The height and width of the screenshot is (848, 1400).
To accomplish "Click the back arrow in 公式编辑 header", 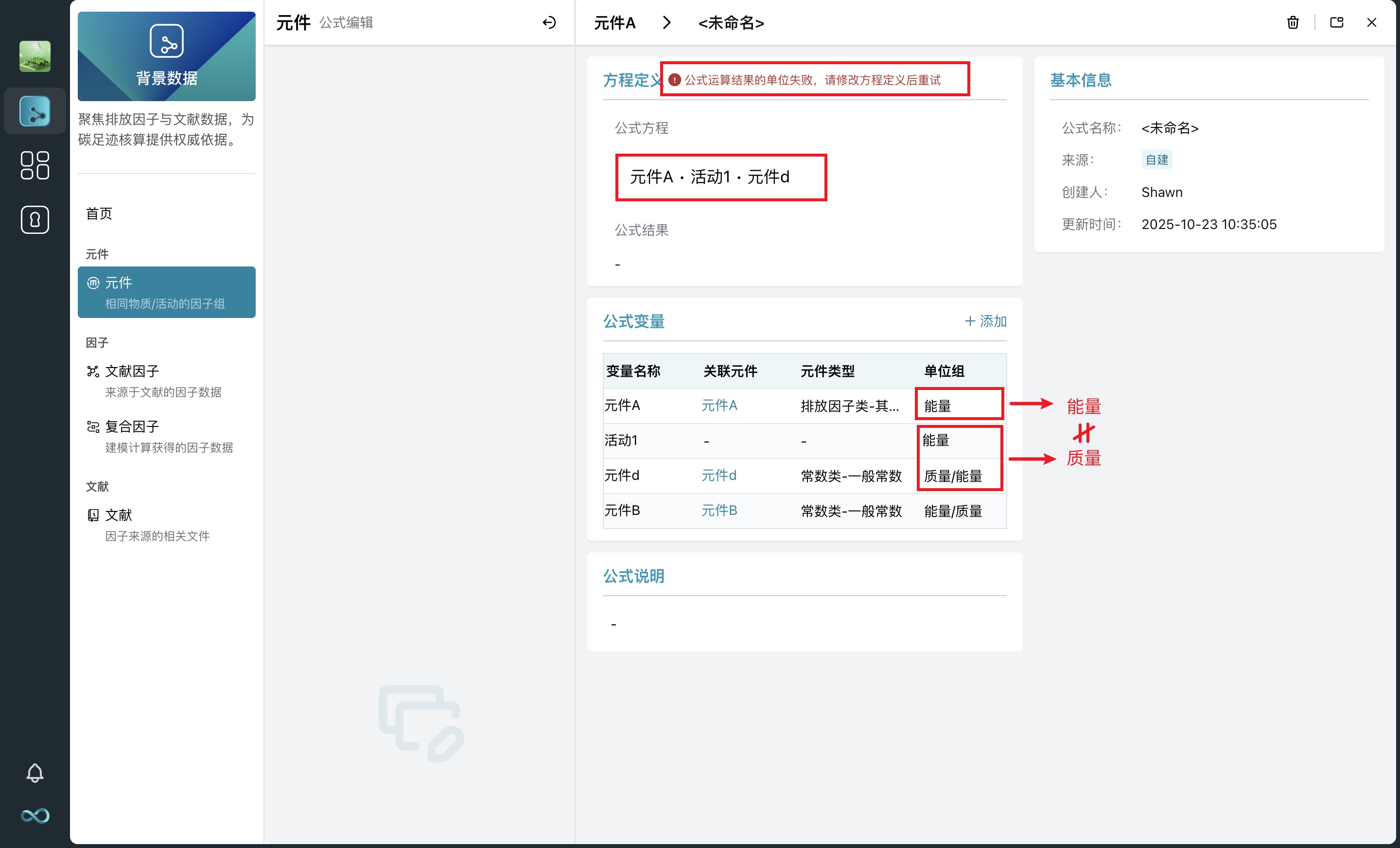I will [x=549, y=23].
